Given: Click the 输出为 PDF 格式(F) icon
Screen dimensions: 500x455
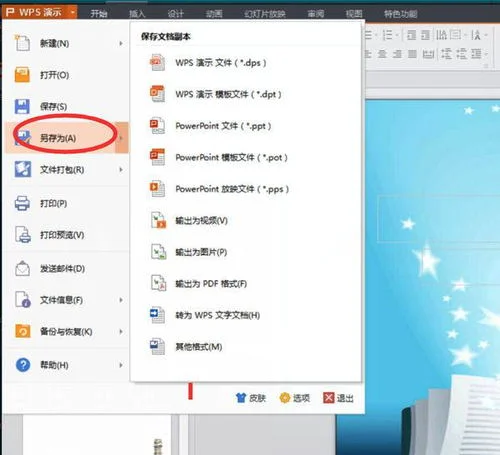Looking at the screenshot, I should 158,283.
